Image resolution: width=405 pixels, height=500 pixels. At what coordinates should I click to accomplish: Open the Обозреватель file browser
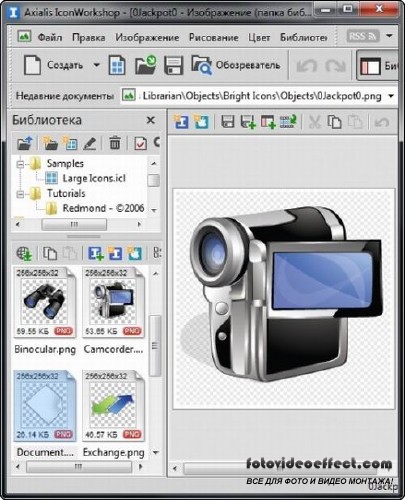[236, 65]
